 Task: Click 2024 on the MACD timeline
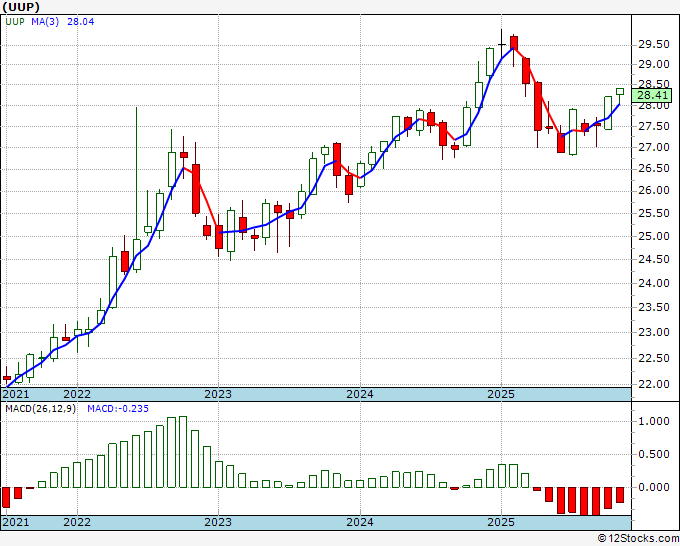360,522
